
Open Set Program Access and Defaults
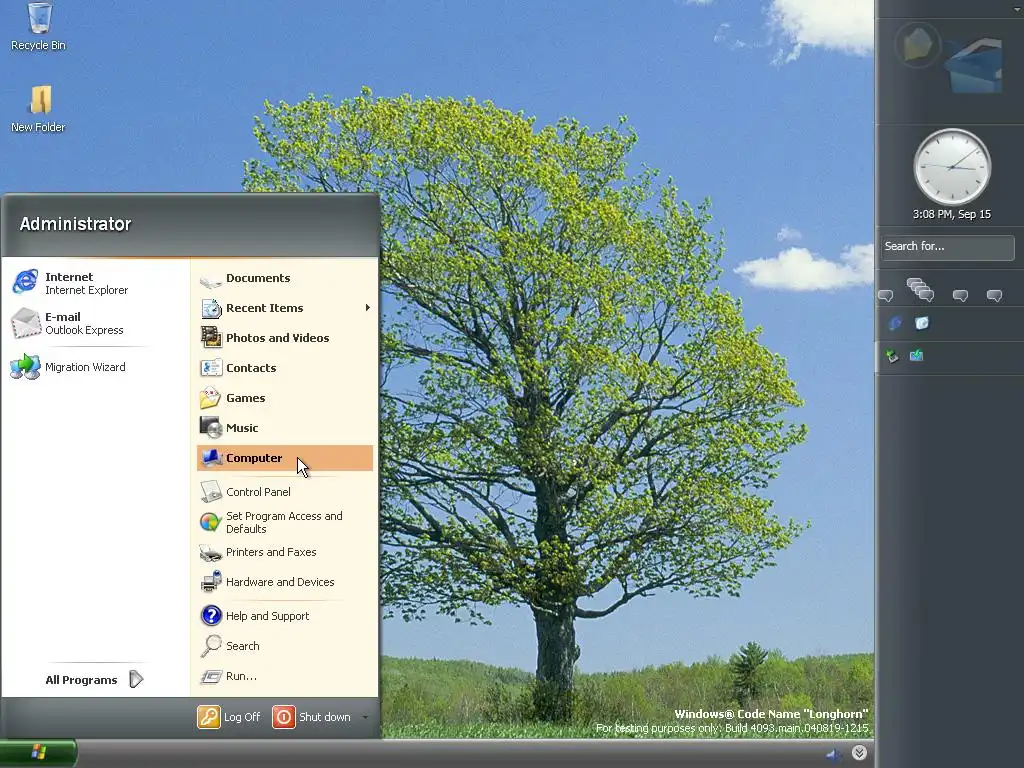pos(272,522)
